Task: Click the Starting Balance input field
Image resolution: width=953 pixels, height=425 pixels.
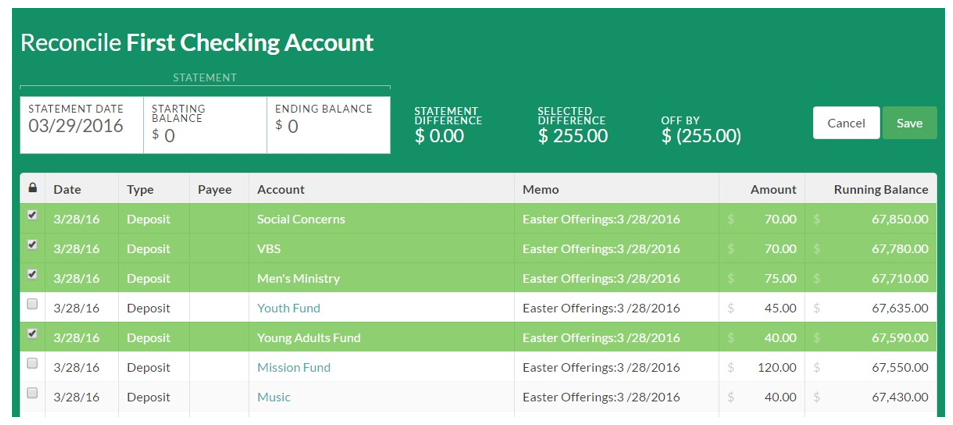Action: [205, 136]
